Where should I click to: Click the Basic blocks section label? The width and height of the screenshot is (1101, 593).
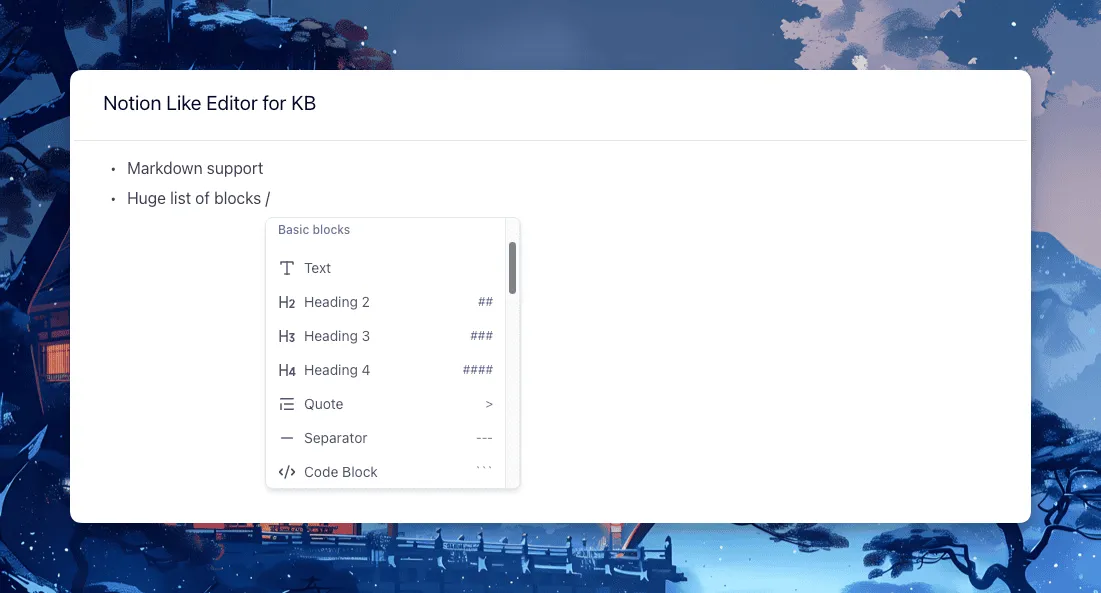[314, 229]
